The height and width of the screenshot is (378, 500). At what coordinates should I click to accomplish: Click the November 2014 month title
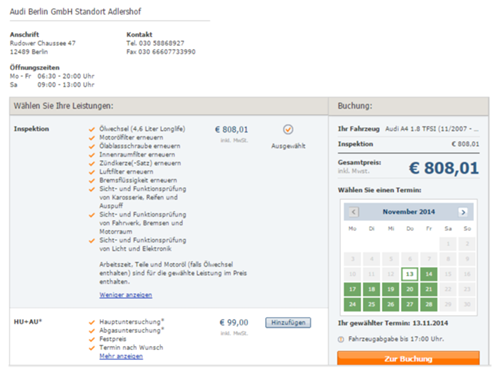coord(409,212)
